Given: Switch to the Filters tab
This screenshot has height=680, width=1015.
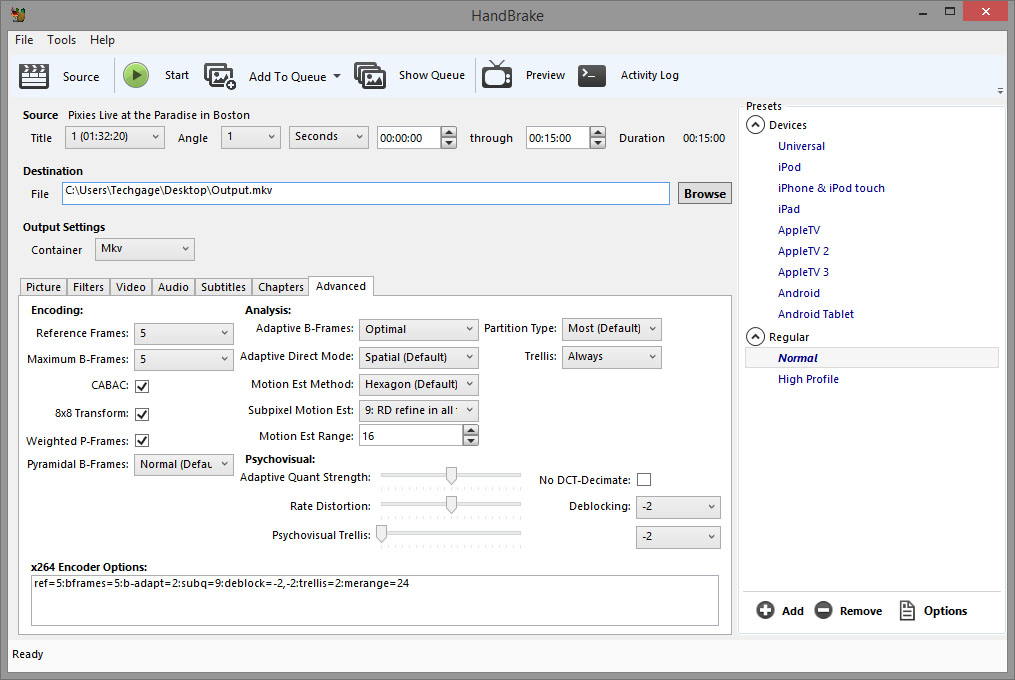Looking at the screenshot, I should tap(88, 287).
